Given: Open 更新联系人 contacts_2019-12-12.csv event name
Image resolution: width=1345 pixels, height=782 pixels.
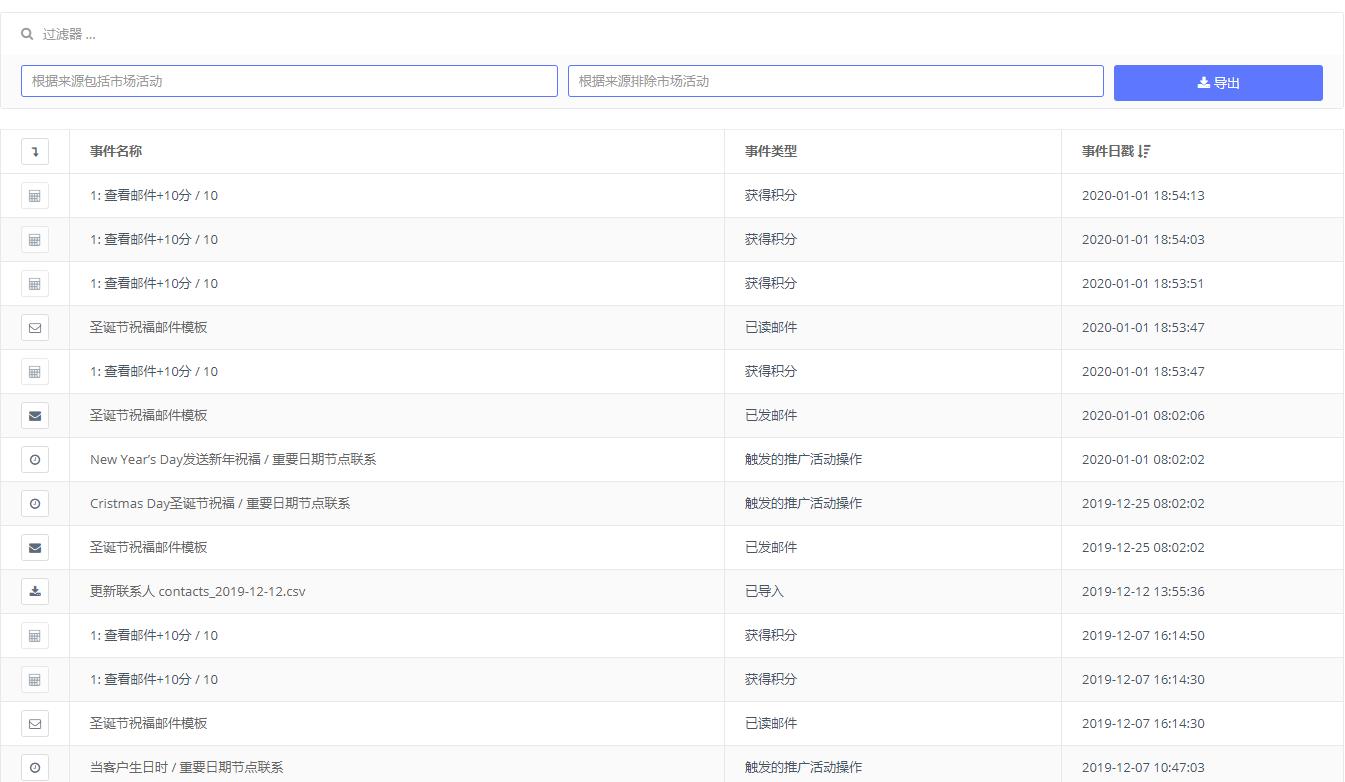Looking at the screenshot, I should click(x=198, y=592).
